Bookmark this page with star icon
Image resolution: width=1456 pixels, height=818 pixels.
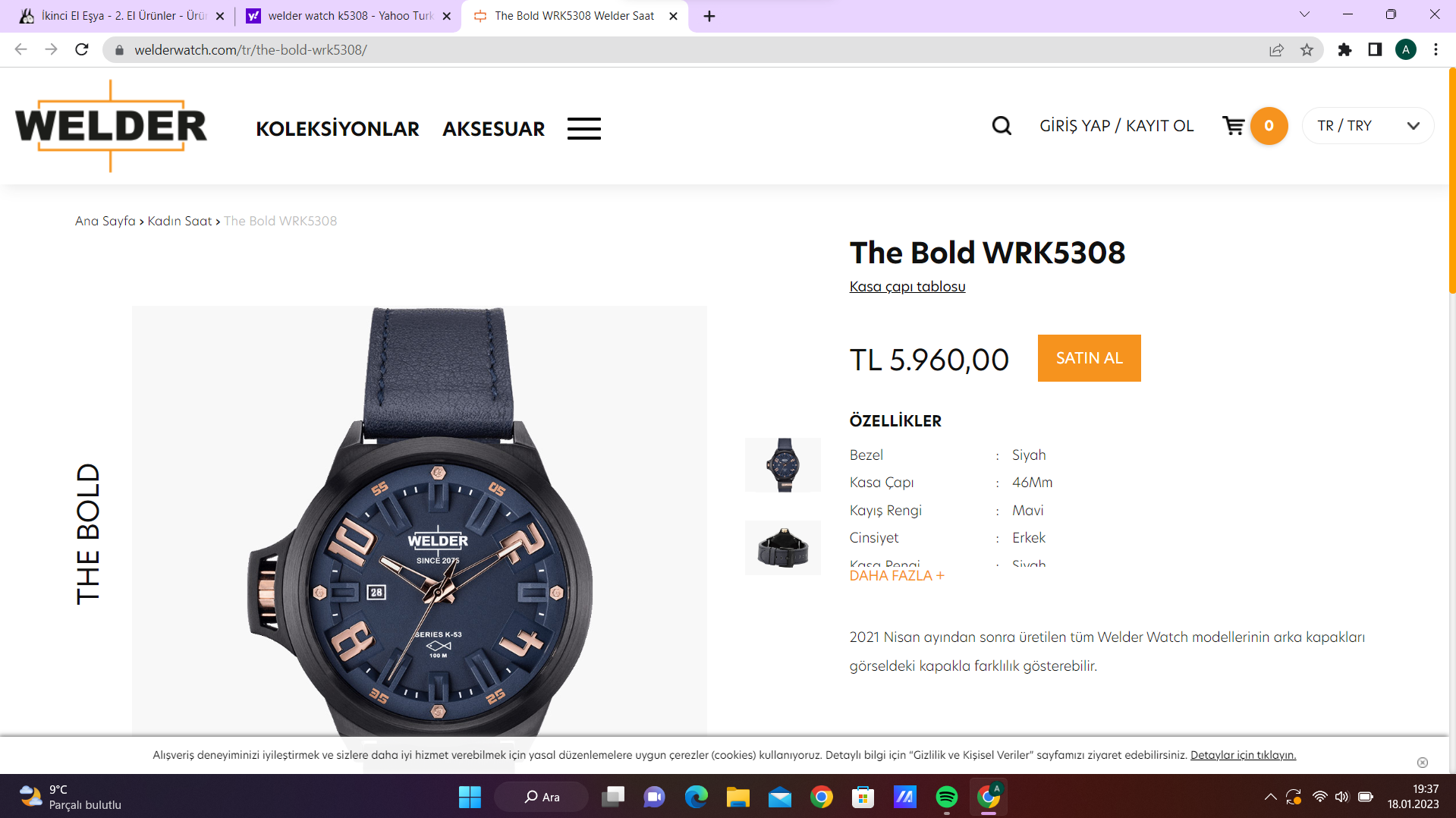(1307, 50)
